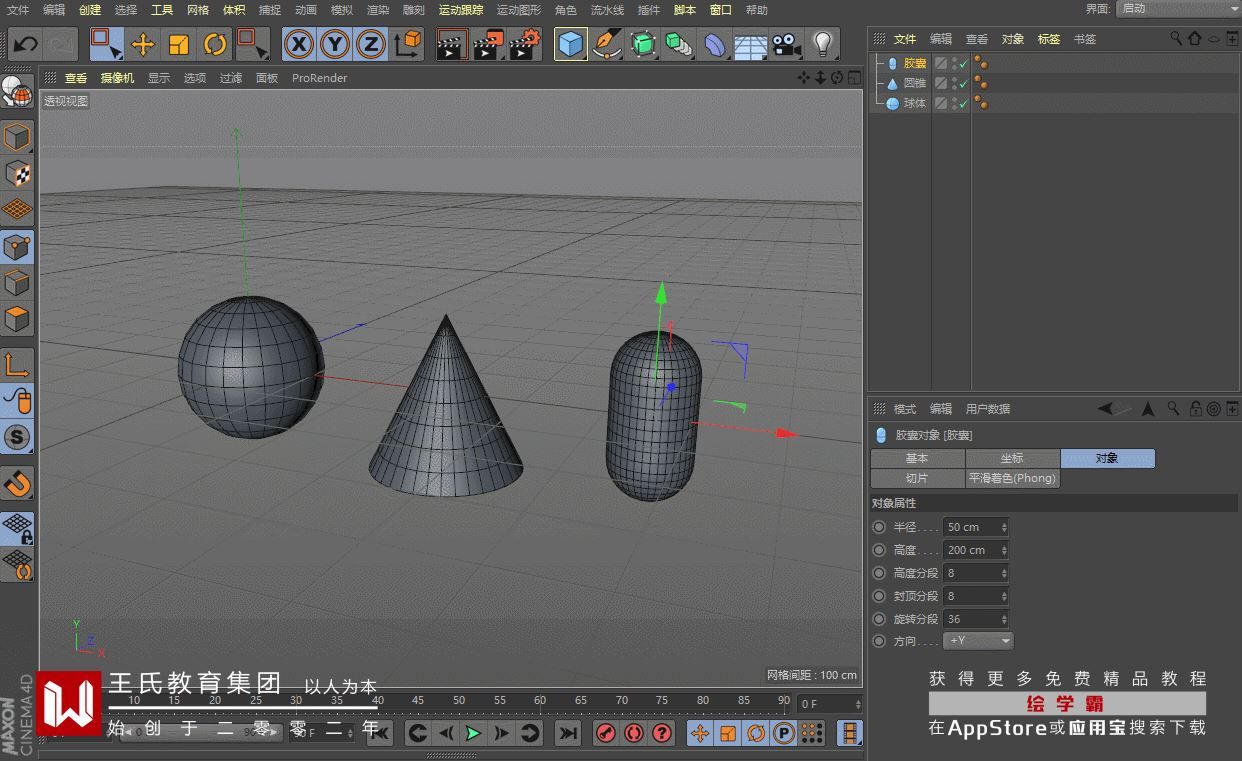The width and height of the screenshot is (1242, 761).
Task: Click the Scale tool icon
Action: point(179,44)
